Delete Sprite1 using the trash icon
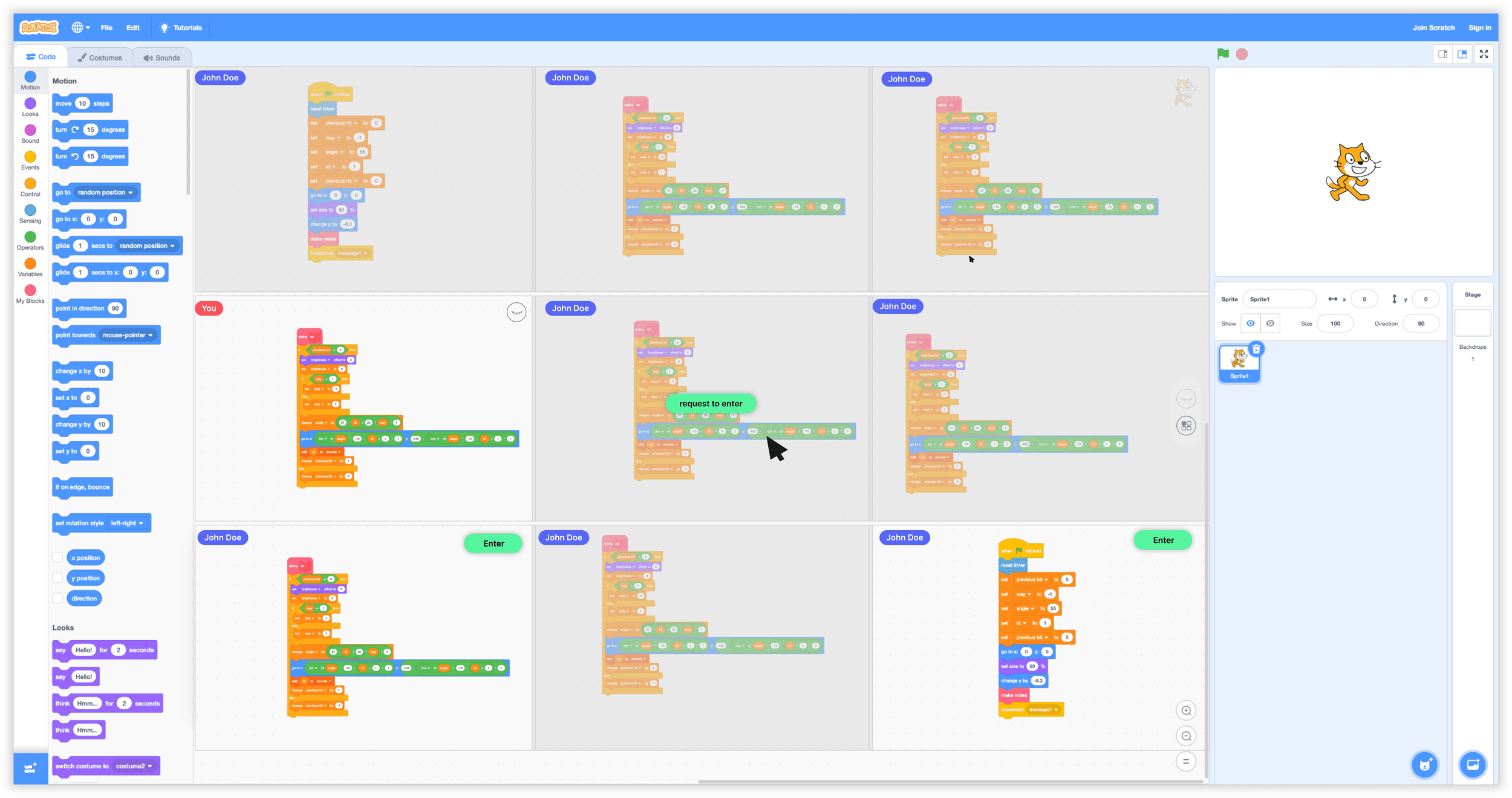The height and width of the screenshot is (798, 1512). tap(1256, 349)
